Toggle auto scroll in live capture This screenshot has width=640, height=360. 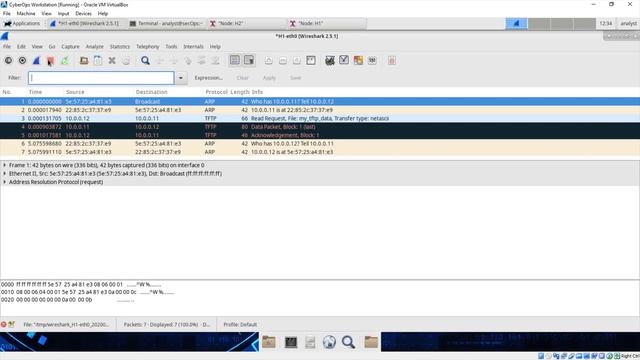tap(249, 61)
